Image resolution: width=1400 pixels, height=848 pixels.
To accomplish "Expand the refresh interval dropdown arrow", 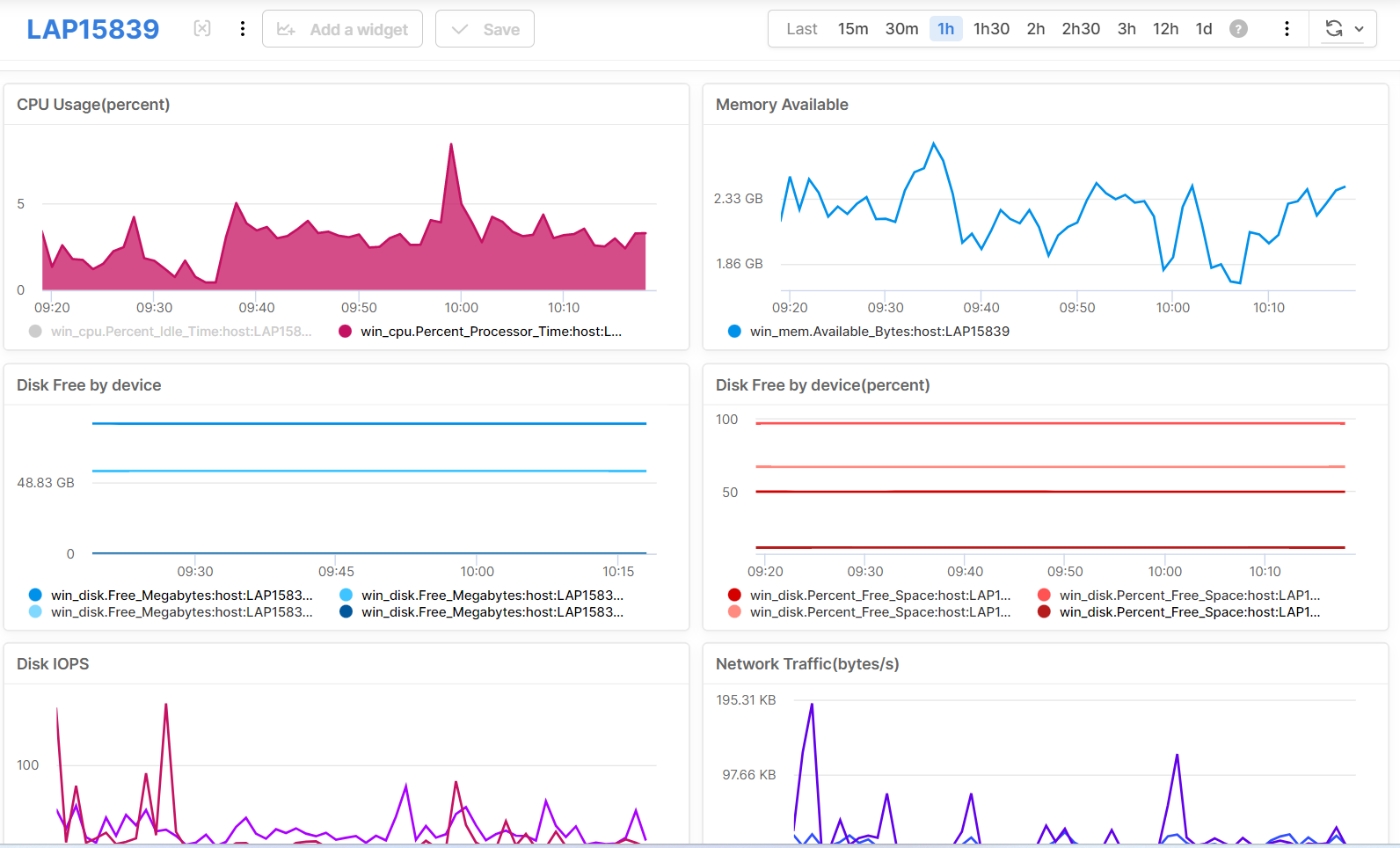I will pyautogui.click(x=1360, y=29).
